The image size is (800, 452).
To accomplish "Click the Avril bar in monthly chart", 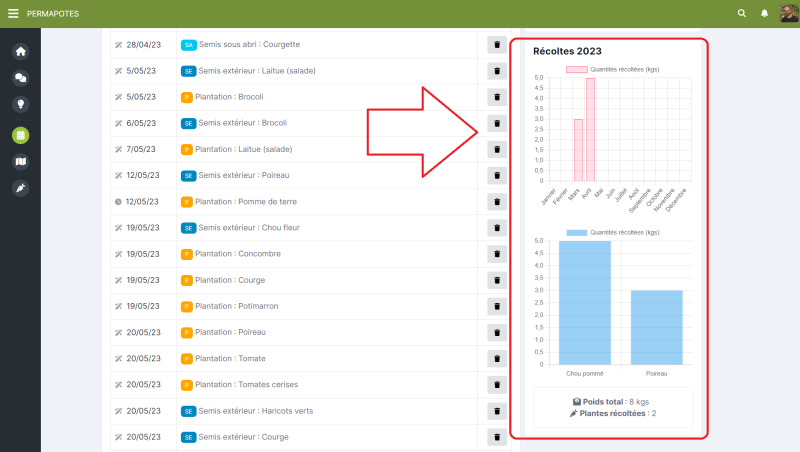I will point(590,130).
